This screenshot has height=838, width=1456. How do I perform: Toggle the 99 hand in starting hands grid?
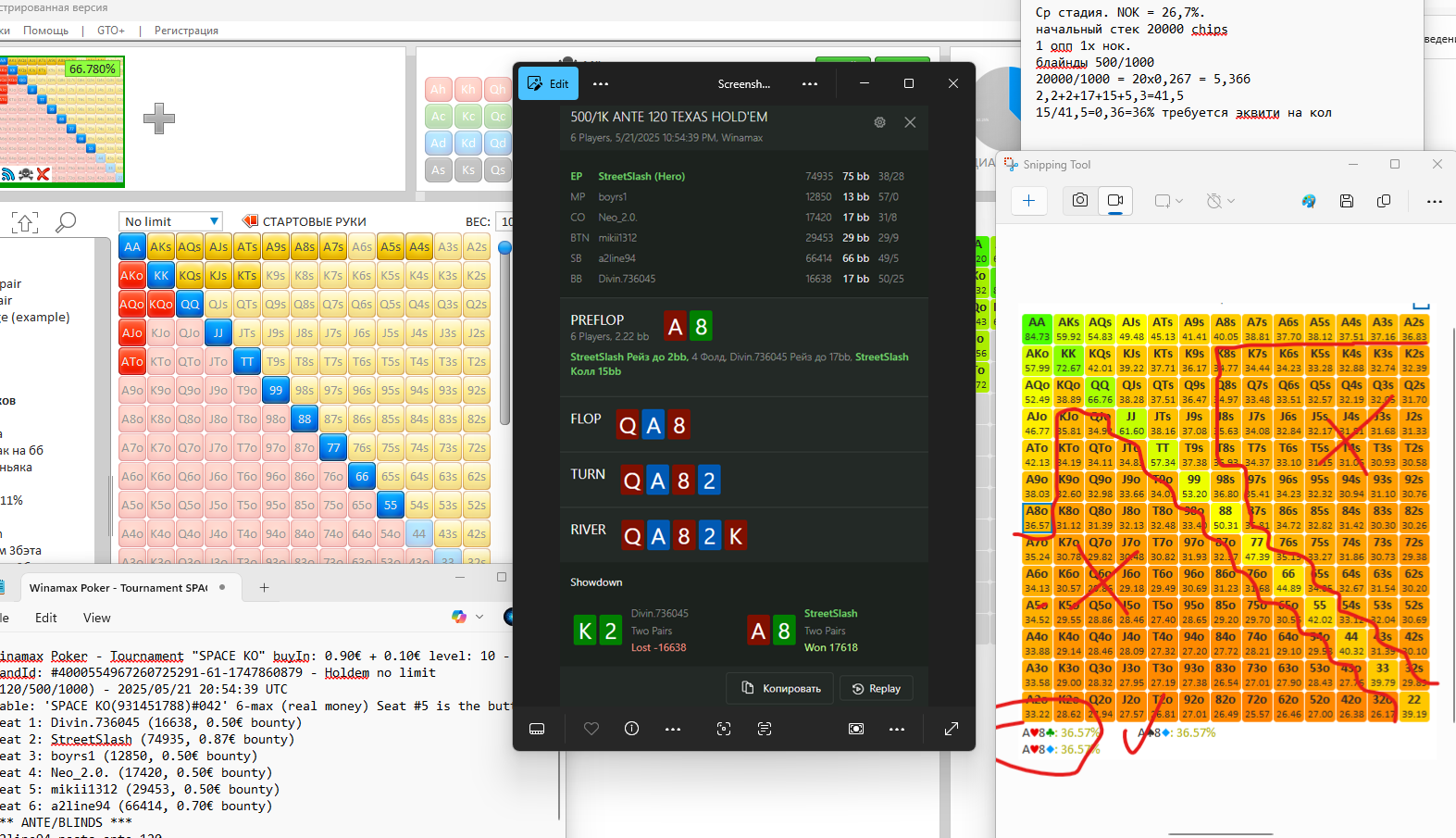276,391
